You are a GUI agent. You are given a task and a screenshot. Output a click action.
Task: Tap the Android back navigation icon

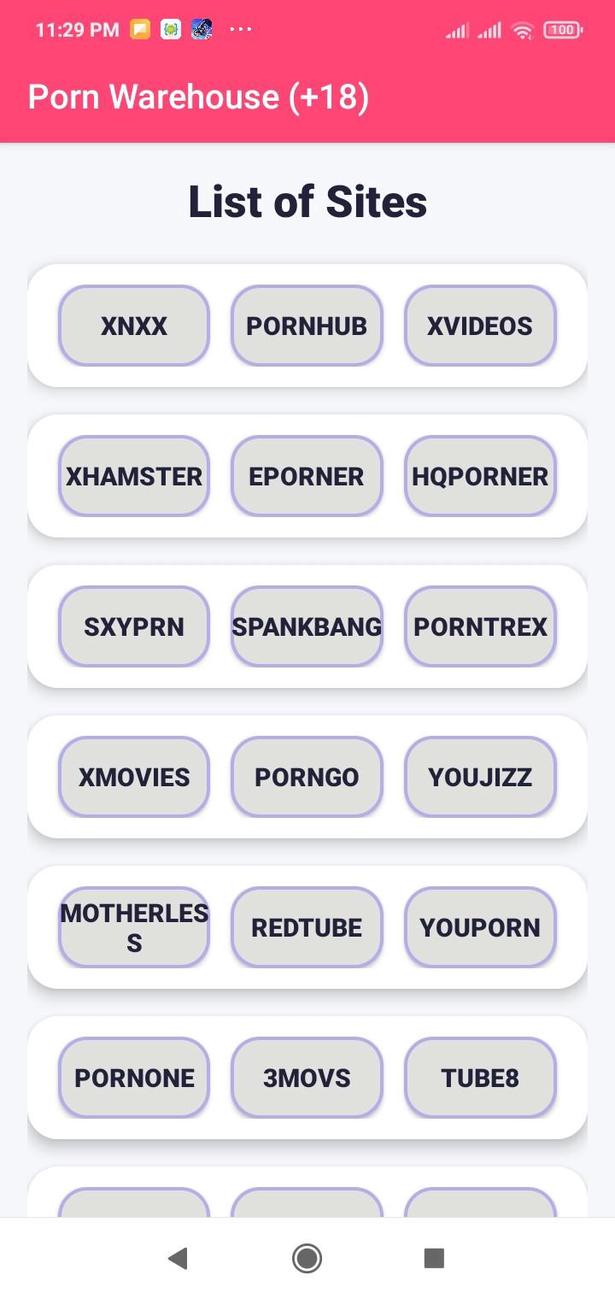[x=178, y=1258]
